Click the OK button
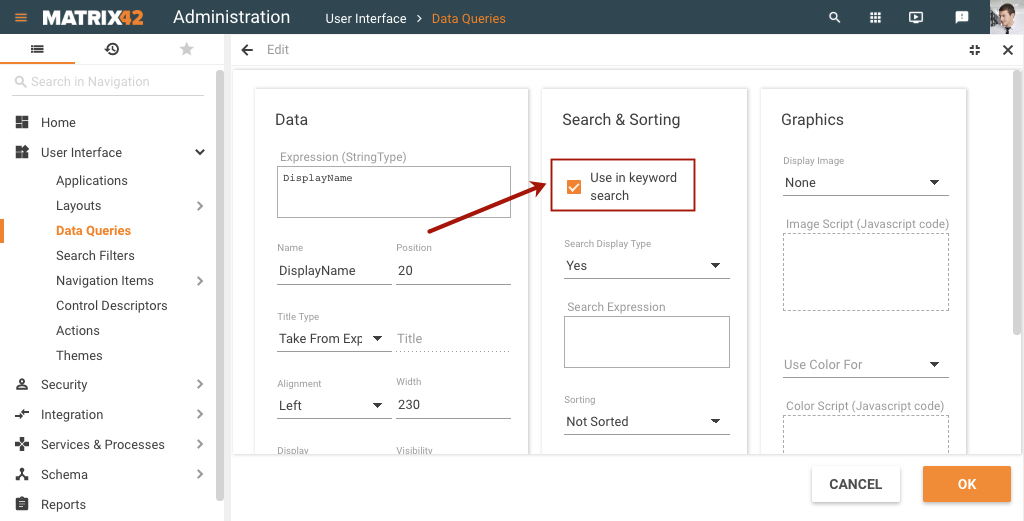This screenshot has width=1024, height=521. tap(967, 484)
